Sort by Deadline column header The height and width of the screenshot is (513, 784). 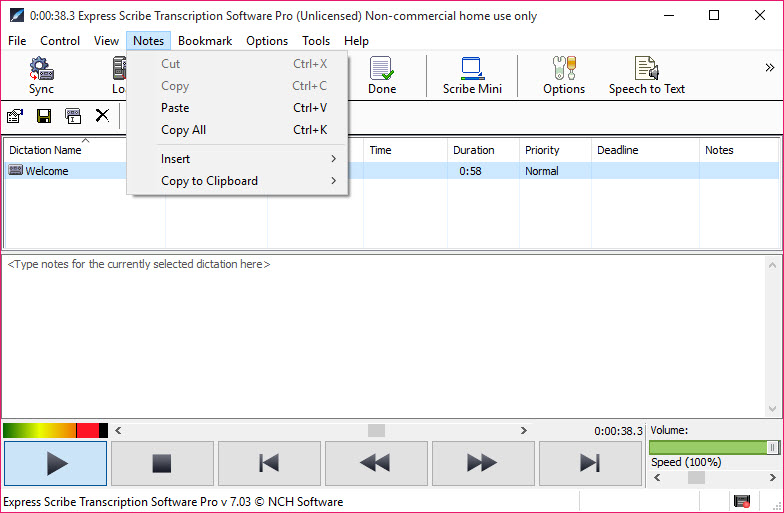(x=645, y=150)
